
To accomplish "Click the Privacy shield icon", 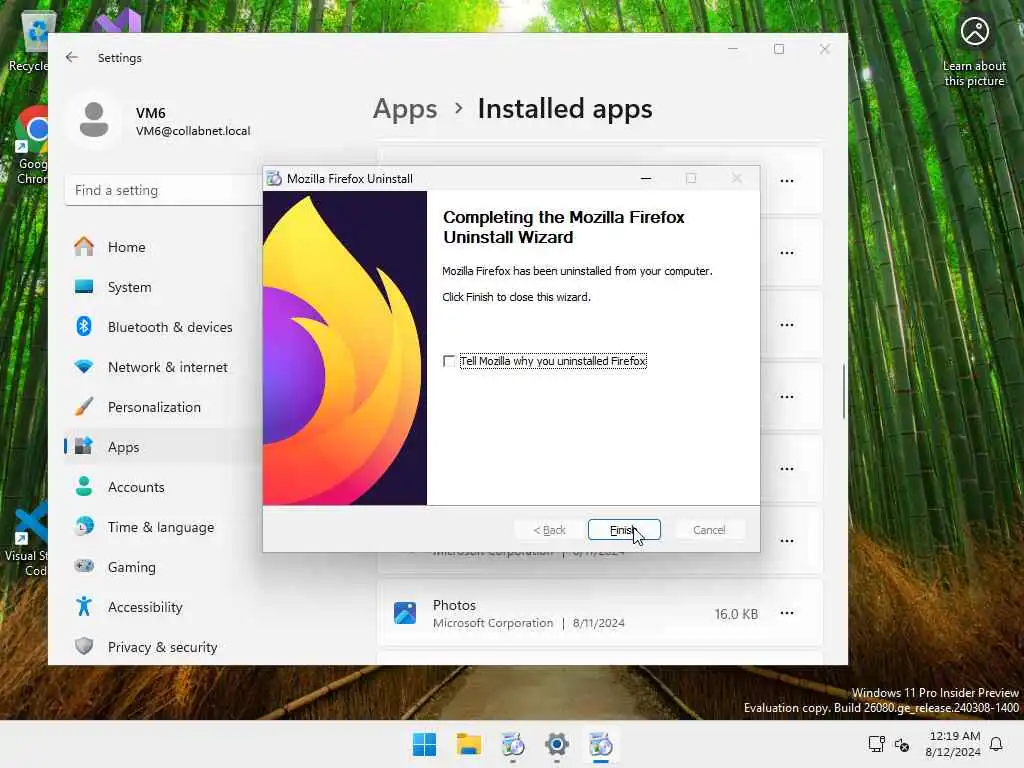I will [x=84, y=646].
